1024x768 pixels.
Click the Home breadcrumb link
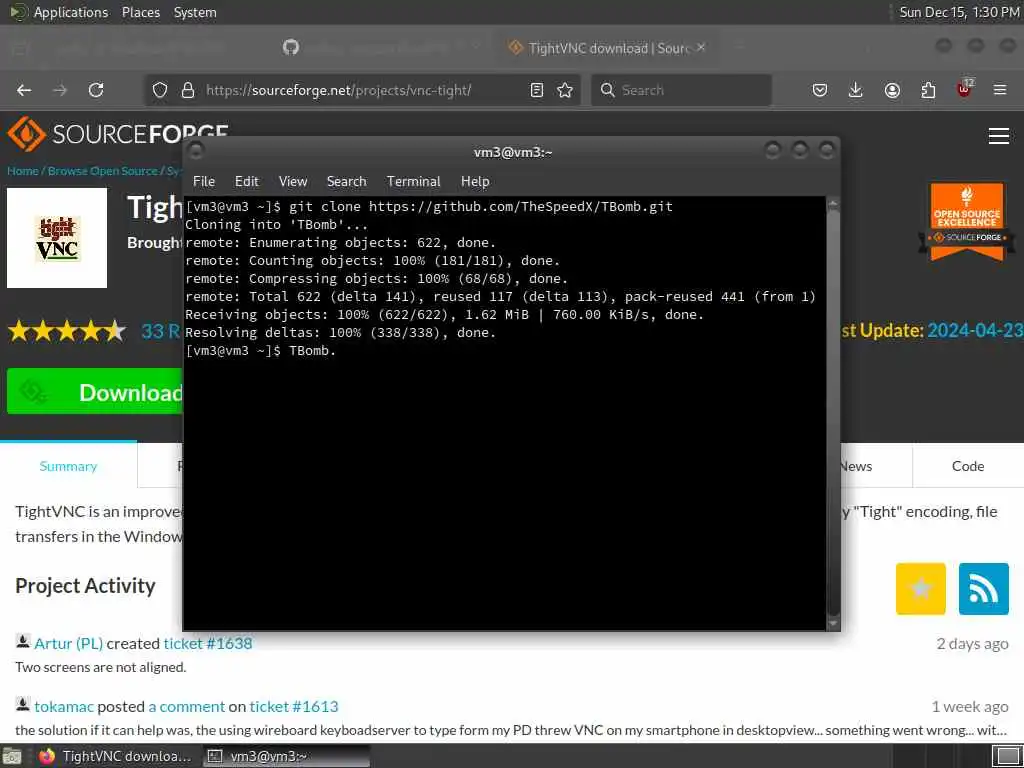(x=23, y=171)
